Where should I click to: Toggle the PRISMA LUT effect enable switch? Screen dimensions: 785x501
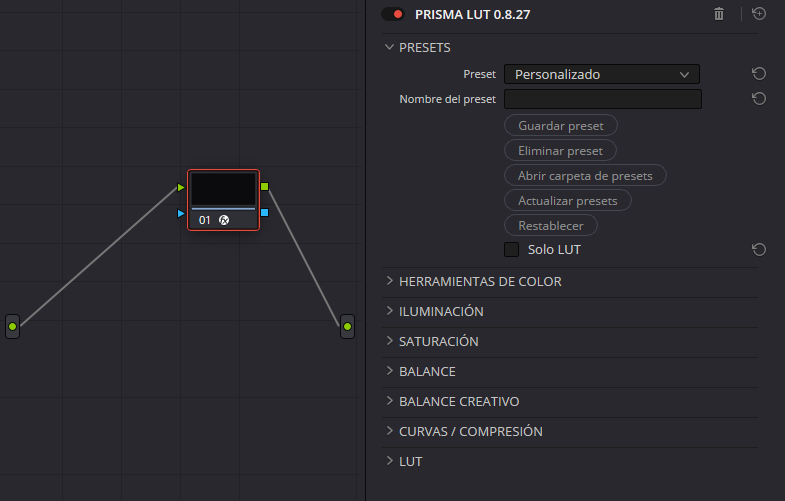coord(392,14)
